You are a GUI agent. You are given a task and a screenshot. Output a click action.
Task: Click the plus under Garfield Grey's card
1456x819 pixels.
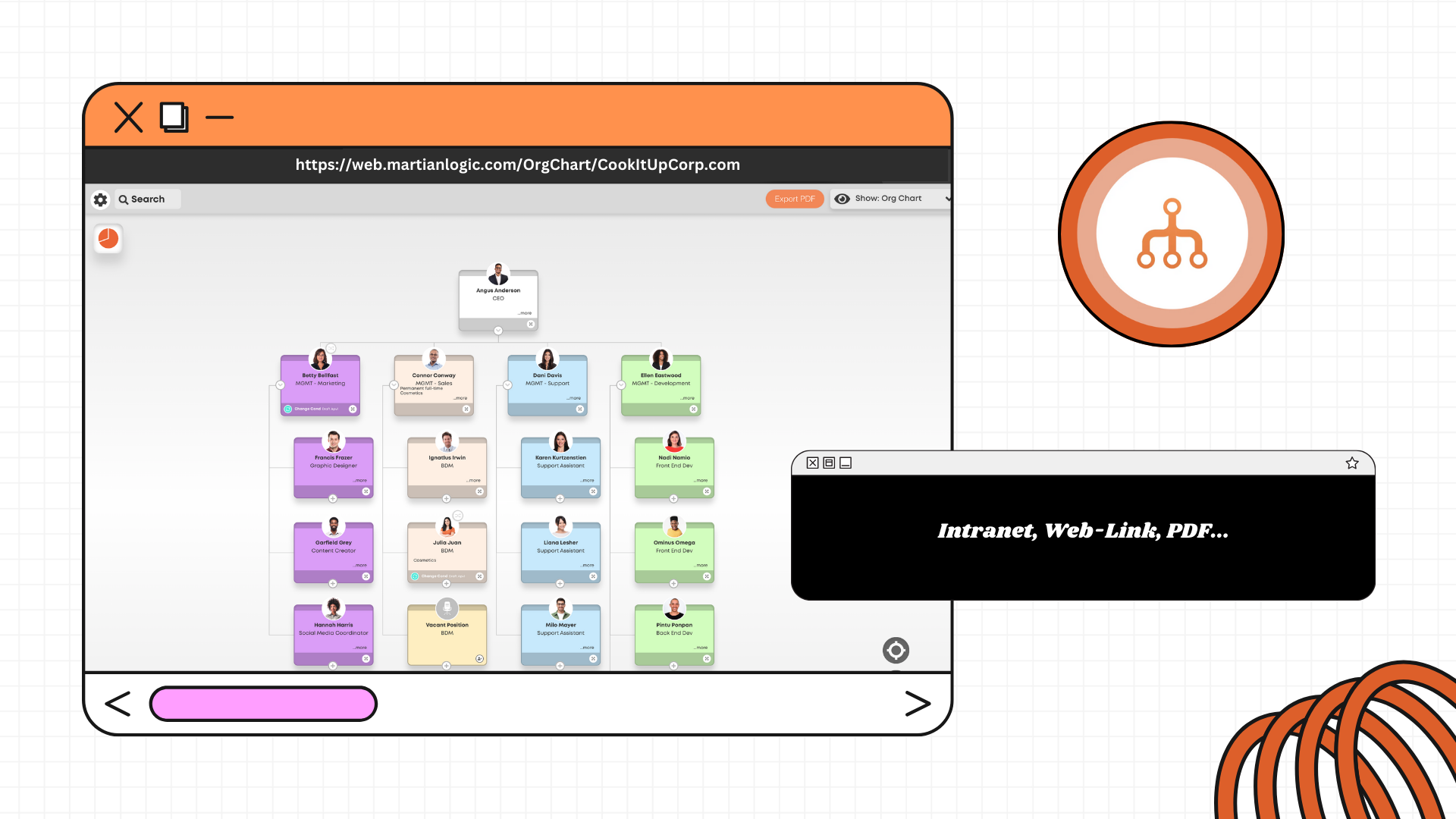pos(333,584)
